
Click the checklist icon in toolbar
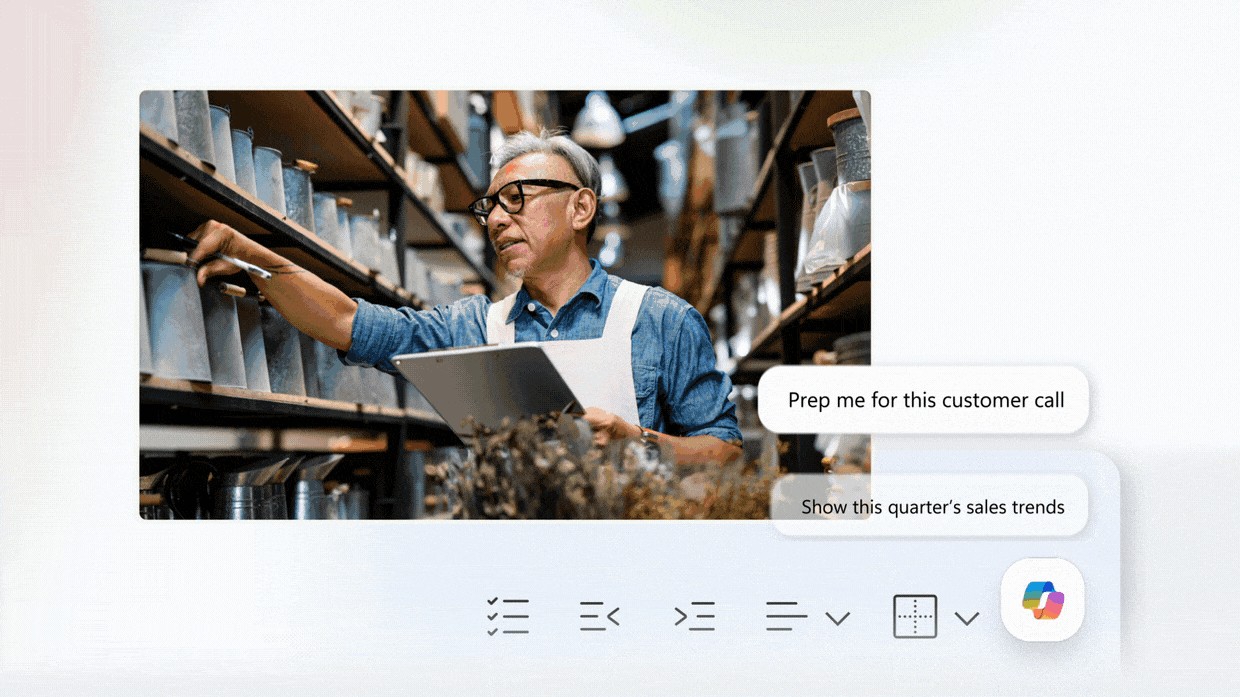pos(508,617)
